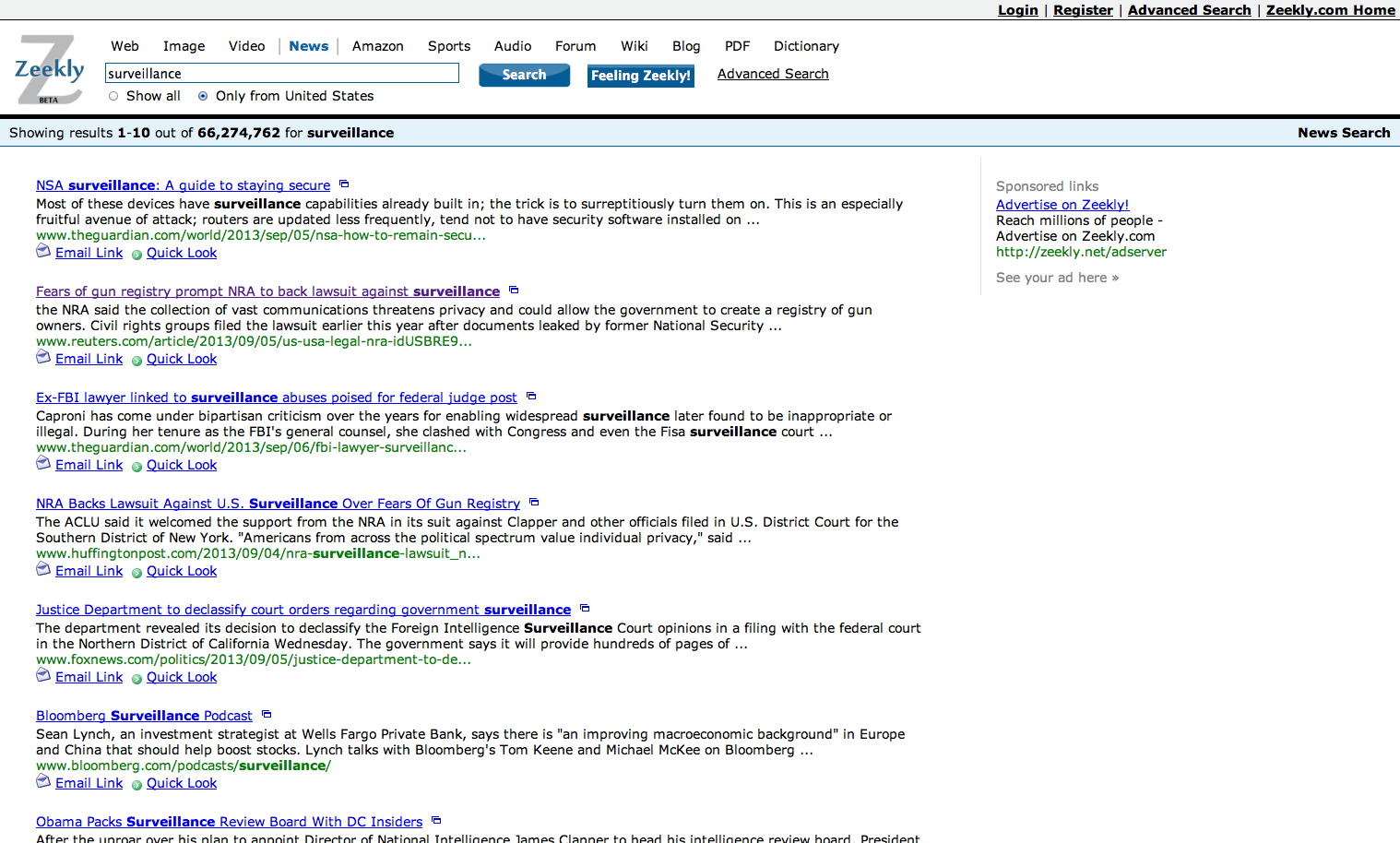Switch to the Video search tab
The image size is (1400, 843).
[246, 46]
